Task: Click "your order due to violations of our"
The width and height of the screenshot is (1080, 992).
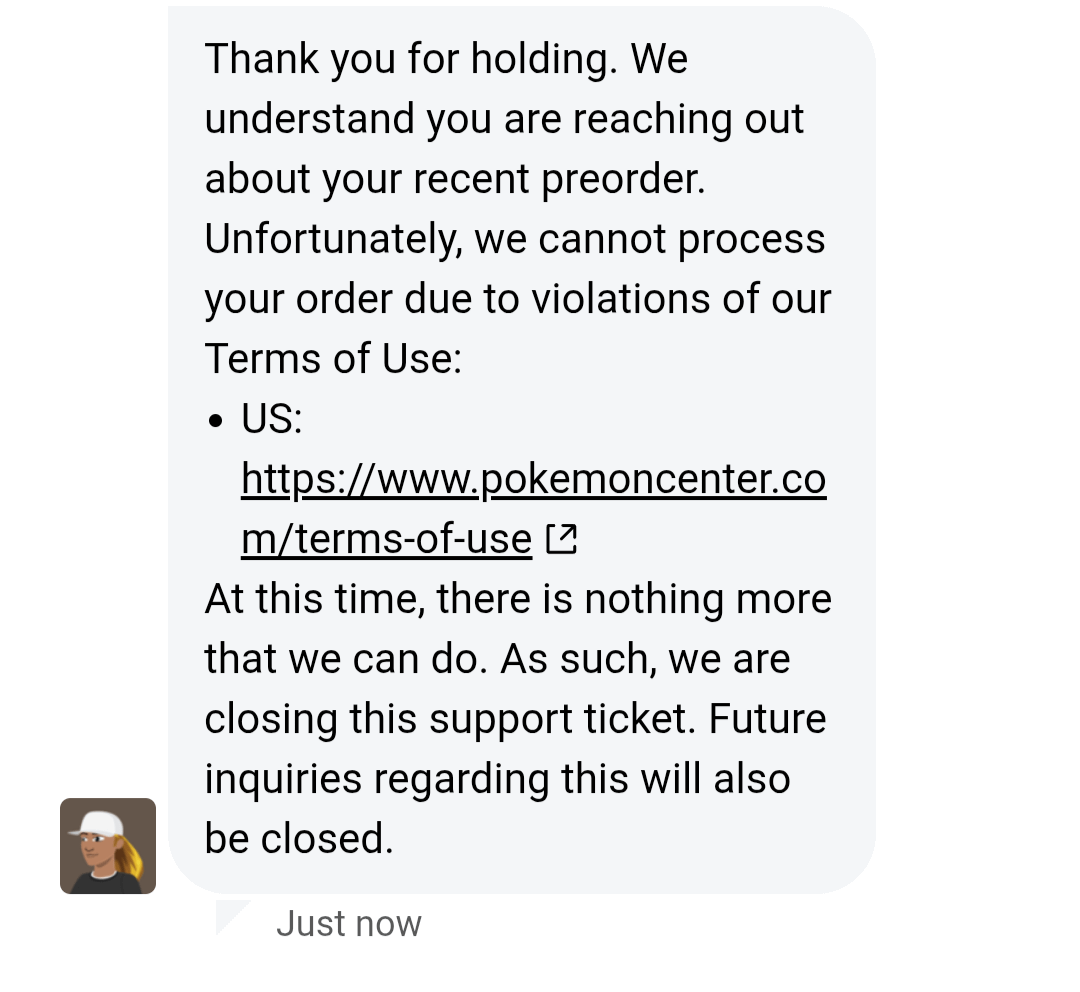Action: (517, 300)
